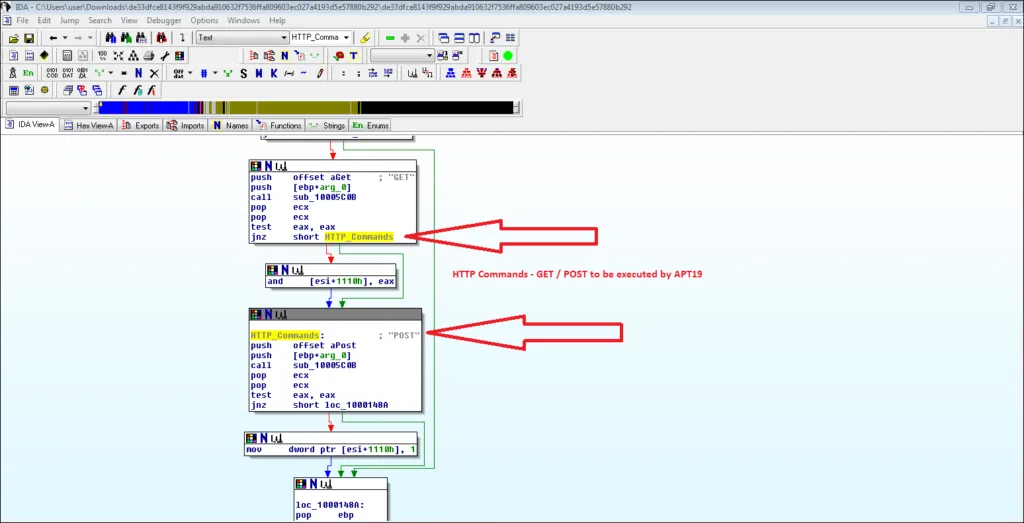Click highlighted HTTP_Commands in the jnz line

[359, 237]
